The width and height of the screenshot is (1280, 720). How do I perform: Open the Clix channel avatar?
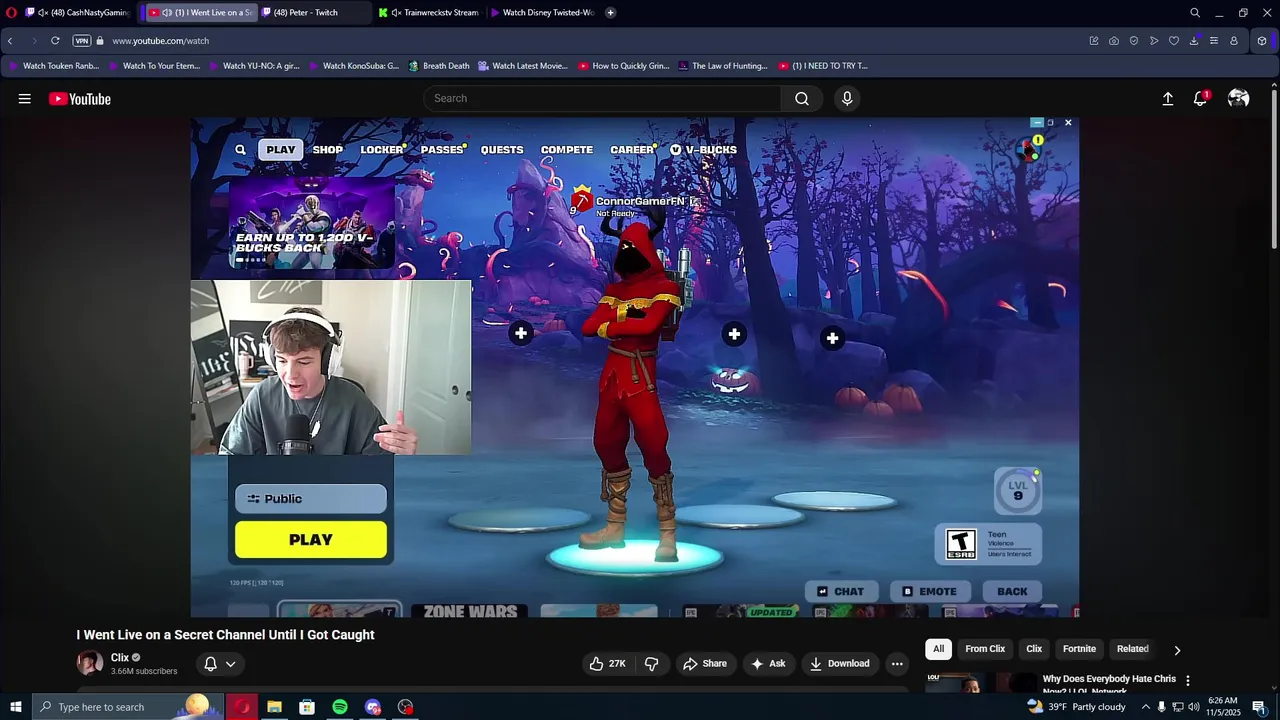click(x=90, y=663)
